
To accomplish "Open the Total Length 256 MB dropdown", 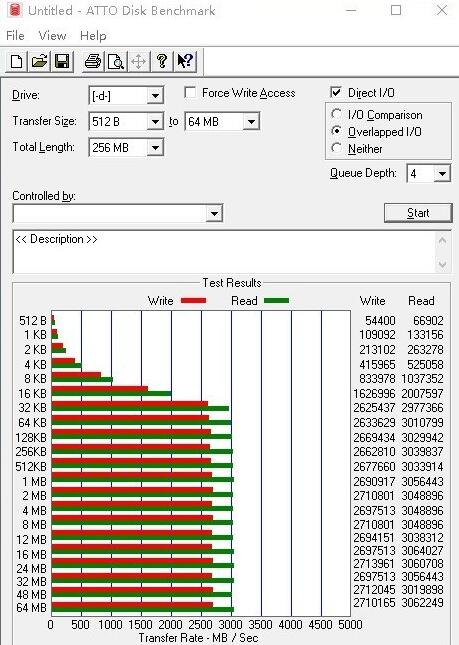I will point(155,147).
